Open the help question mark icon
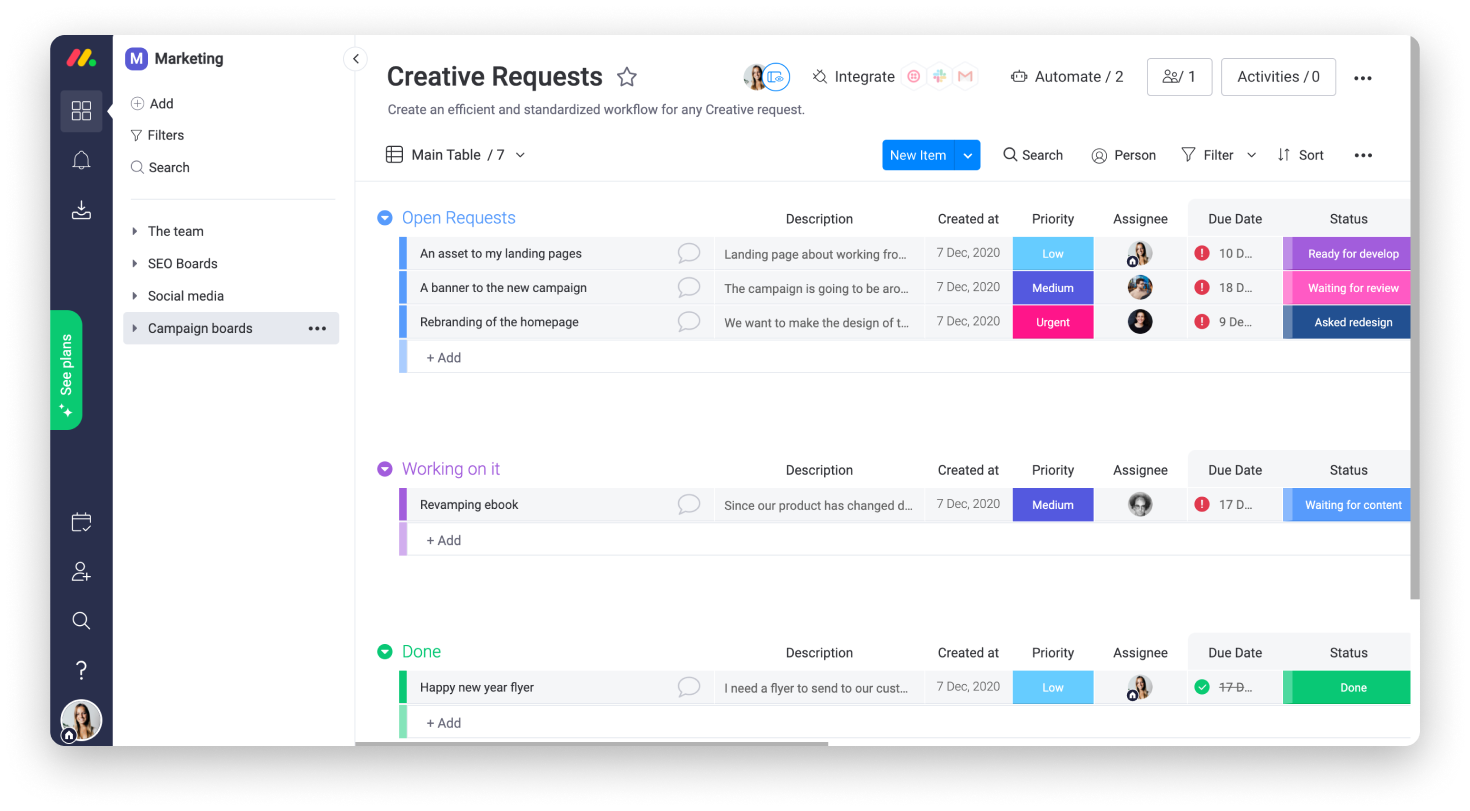The image size is (1470, 811). (81, 671)
